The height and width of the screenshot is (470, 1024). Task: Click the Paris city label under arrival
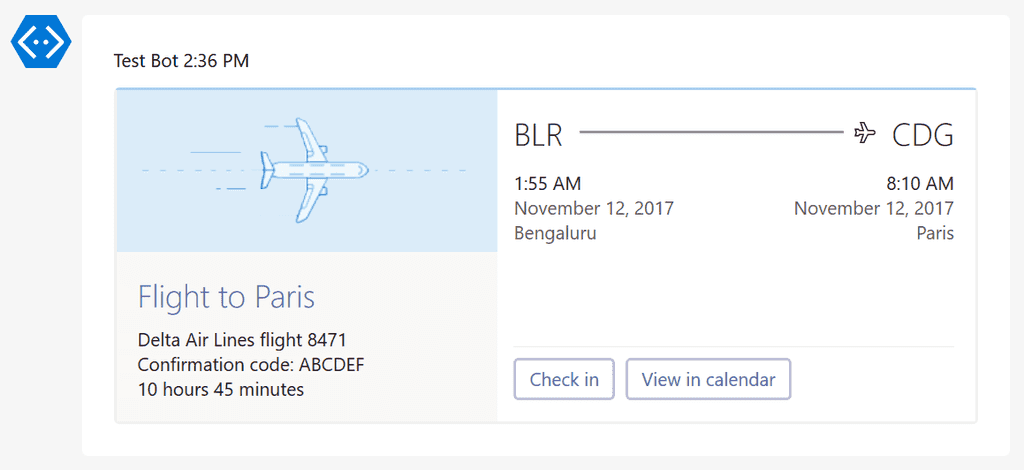pos(935,234)
